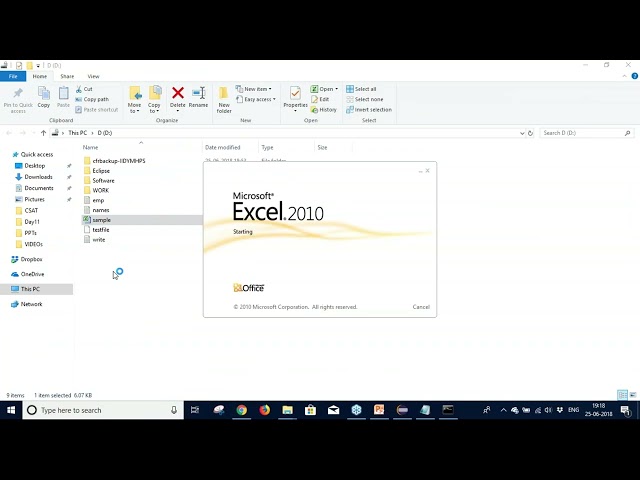Select the testfile file
Screen dimensions: 640x480
[x=96, y=230]
